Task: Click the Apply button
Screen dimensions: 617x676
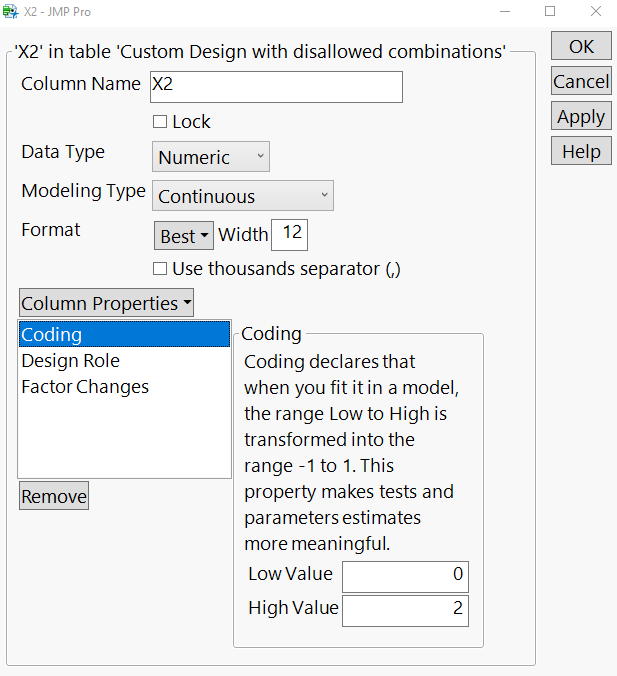Action: 581,116
